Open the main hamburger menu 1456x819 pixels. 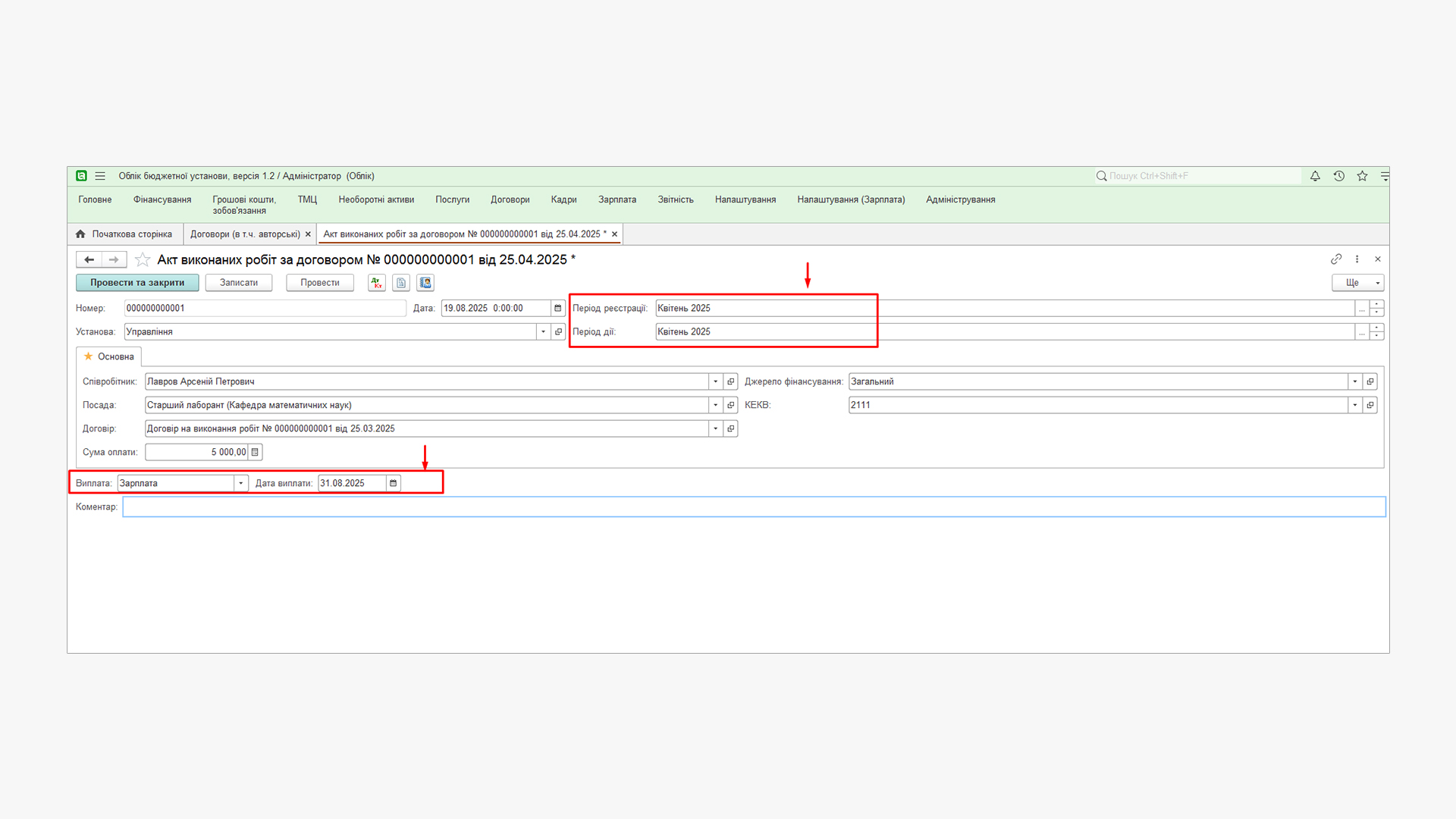click(100, 176)
